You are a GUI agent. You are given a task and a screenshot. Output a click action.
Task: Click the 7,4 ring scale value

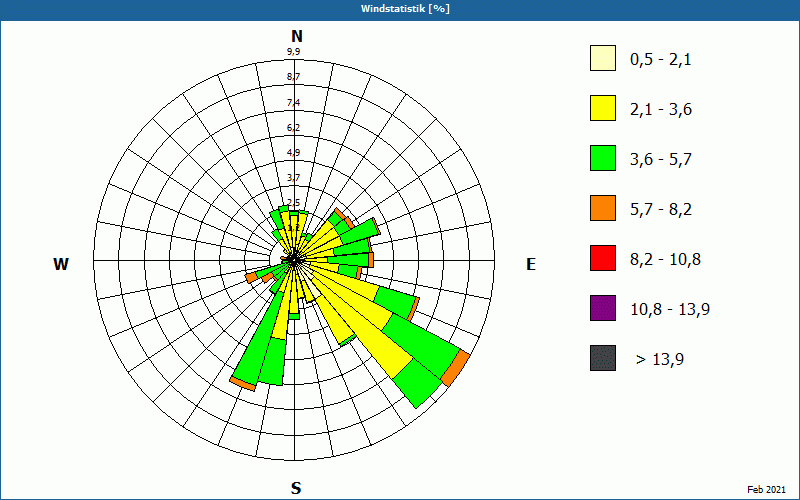pos(293,103)
